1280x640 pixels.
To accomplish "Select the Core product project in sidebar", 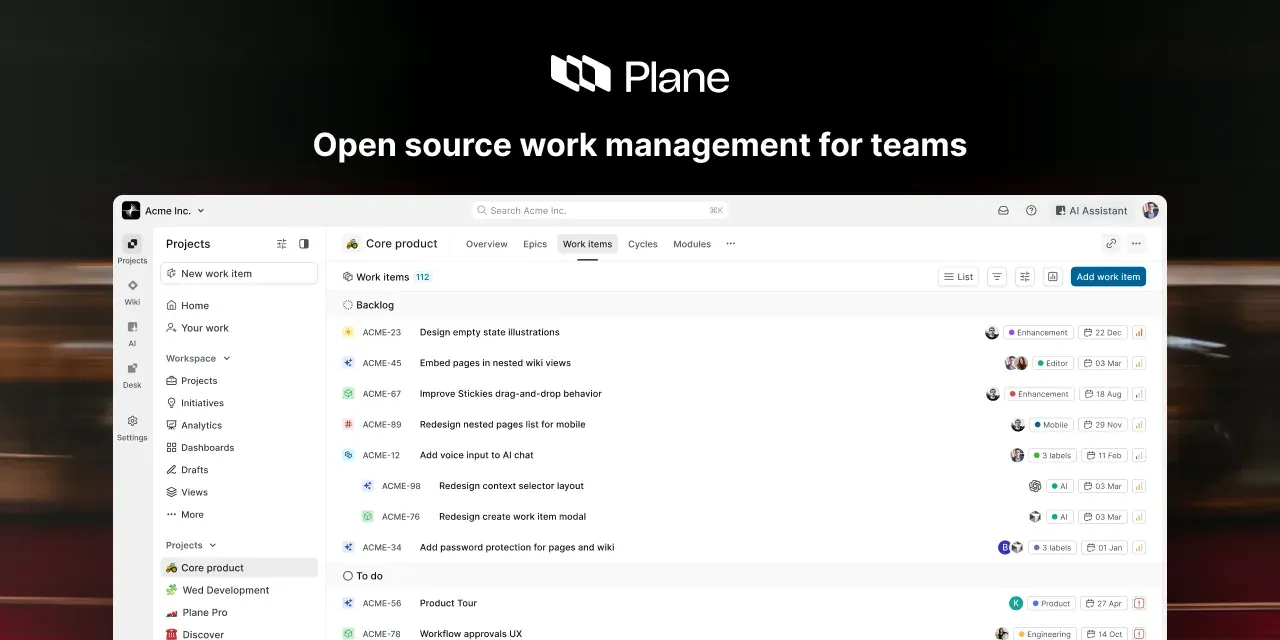I will (239, 568).
